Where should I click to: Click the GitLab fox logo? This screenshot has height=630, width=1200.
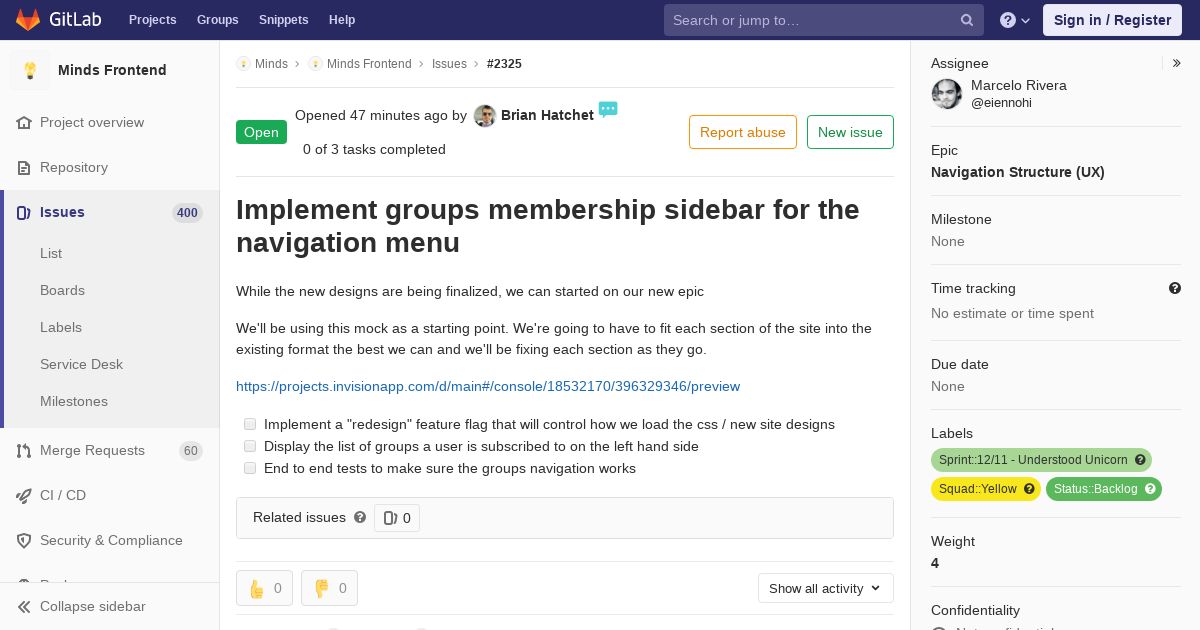pyautogui.click(x=28, y=19)
